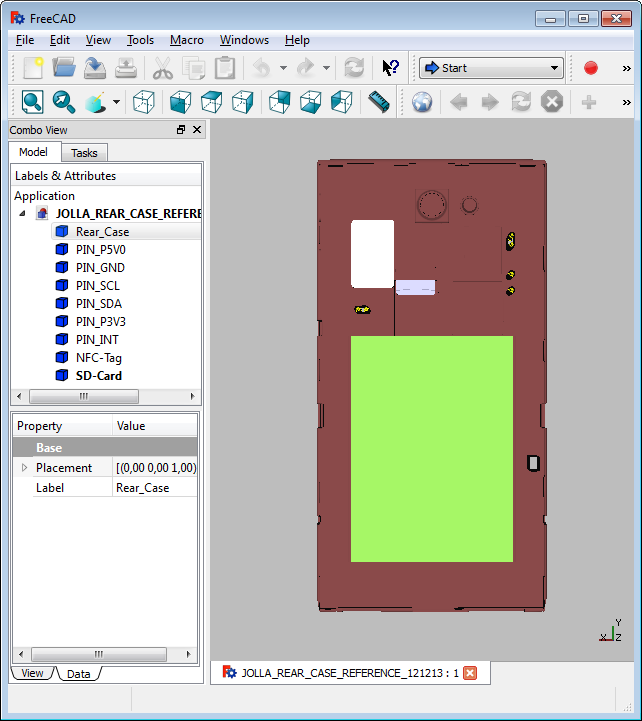The height and width of the screenshot is (721, 642).
Task: Open the View menu
Action: point(98,40)
